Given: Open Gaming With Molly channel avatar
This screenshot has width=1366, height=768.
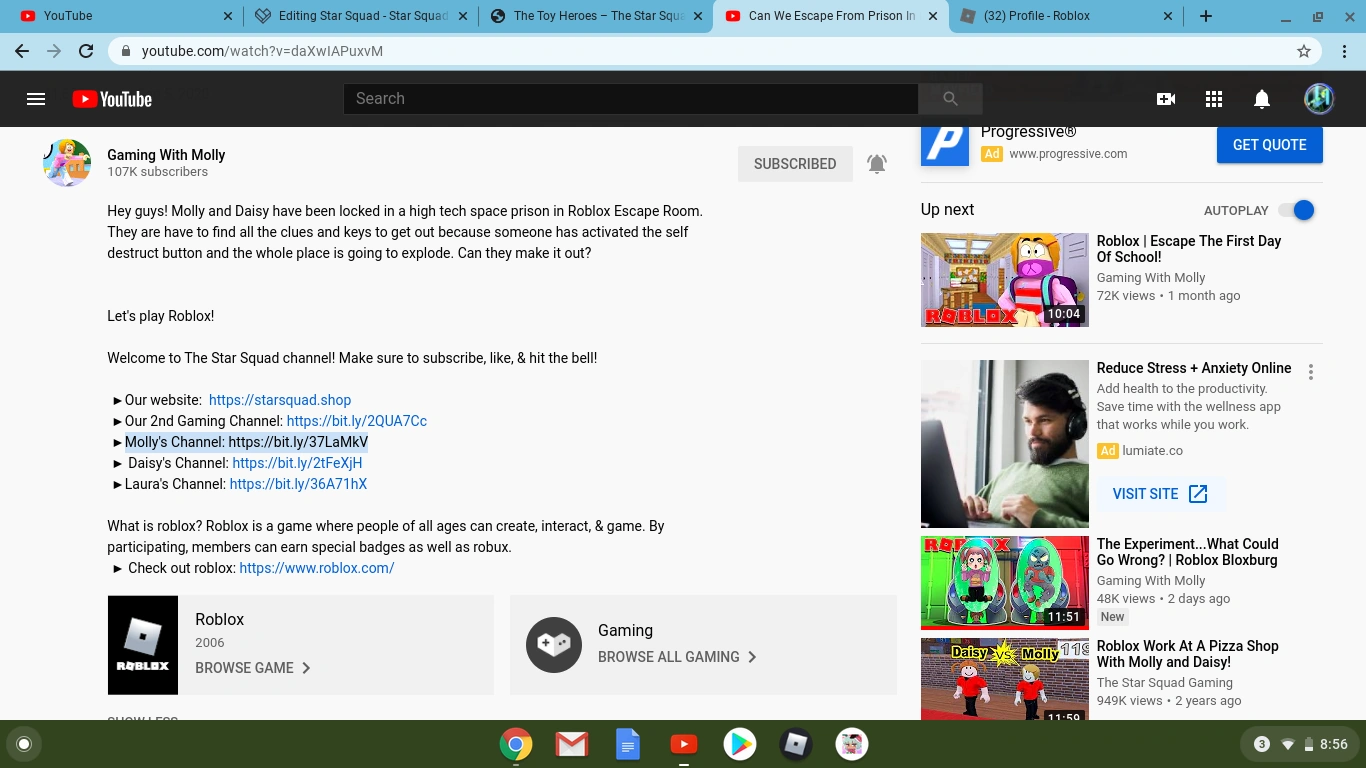Looking at the screenshot, I should [x=67, y=163].
